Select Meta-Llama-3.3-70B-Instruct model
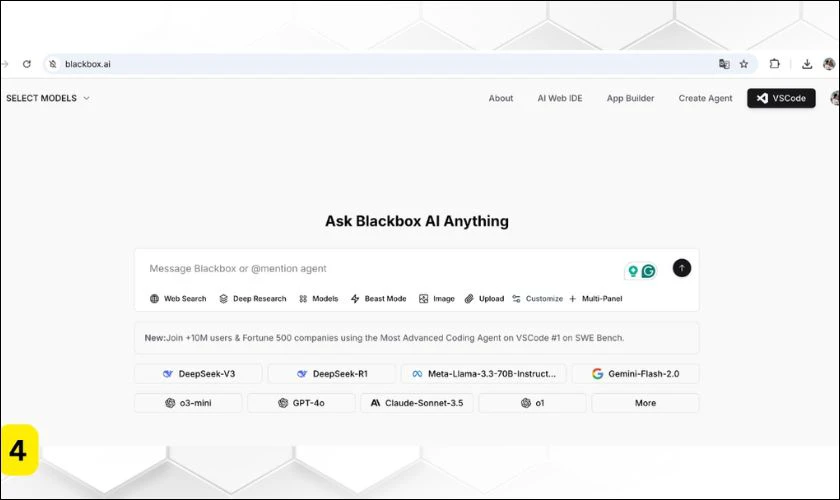Viewport: 840px width, 500px height. coord(483,374)
